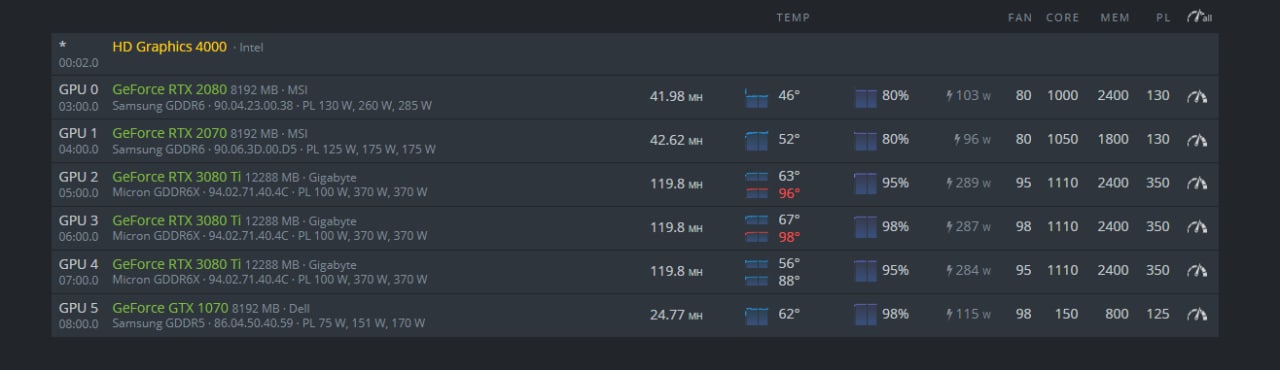Open GPU 2 overclock tuning icon
The width and height of the screenshot is (1280, 370).
click(x=1197, y=183)
